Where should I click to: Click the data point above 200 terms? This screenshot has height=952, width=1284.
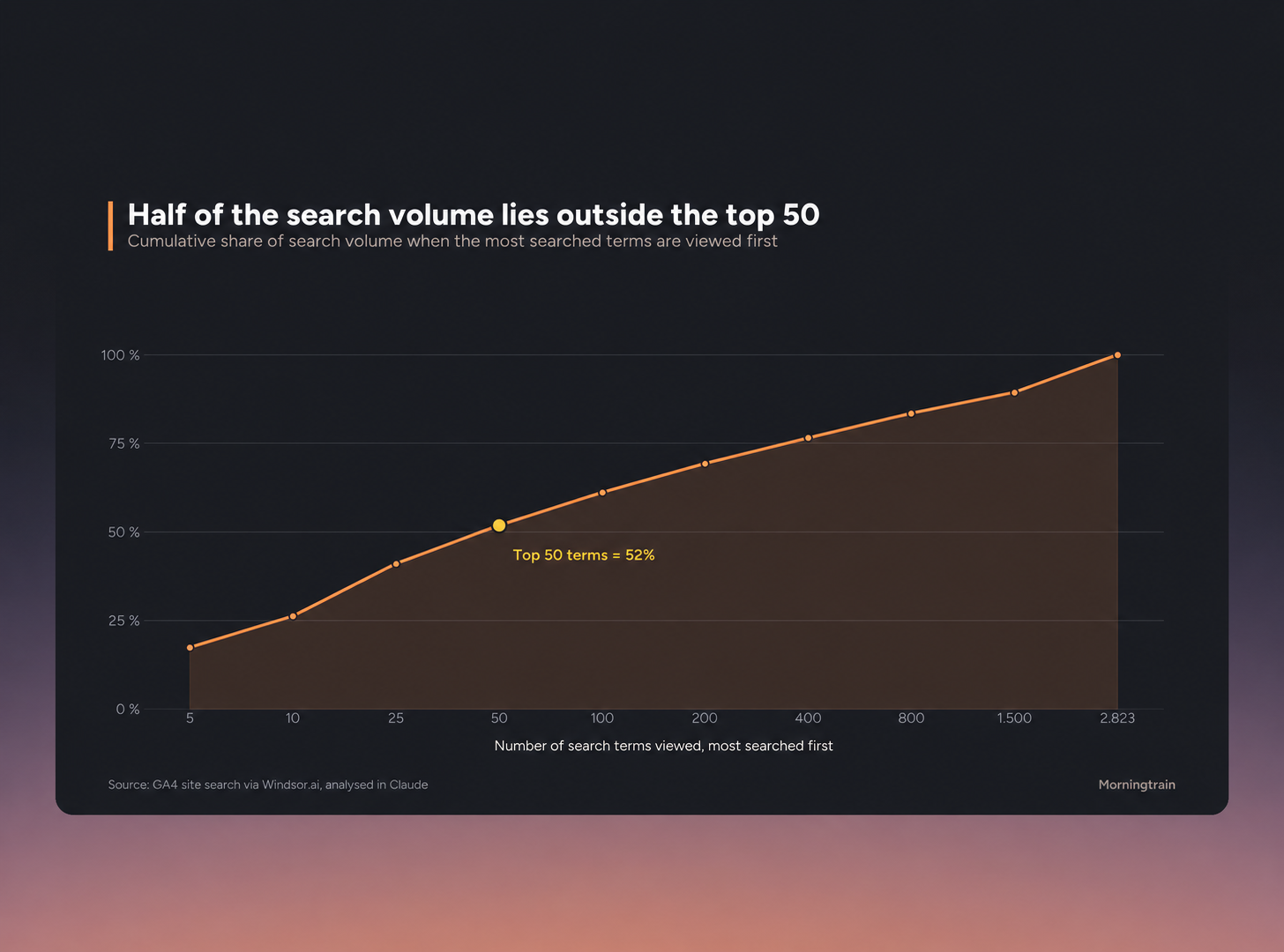point(705,464)
